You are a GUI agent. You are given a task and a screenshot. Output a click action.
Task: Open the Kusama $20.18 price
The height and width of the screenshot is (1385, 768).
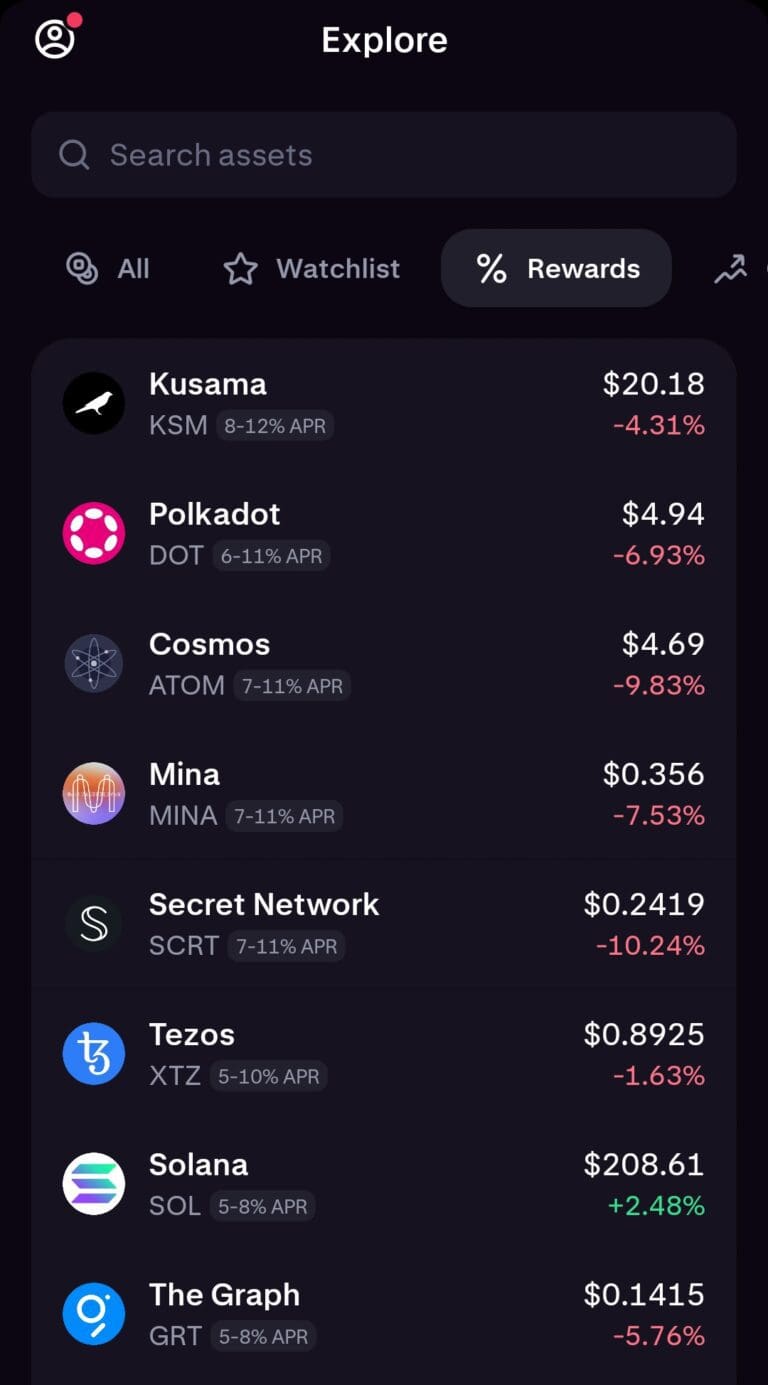click(x=653, y=384)
